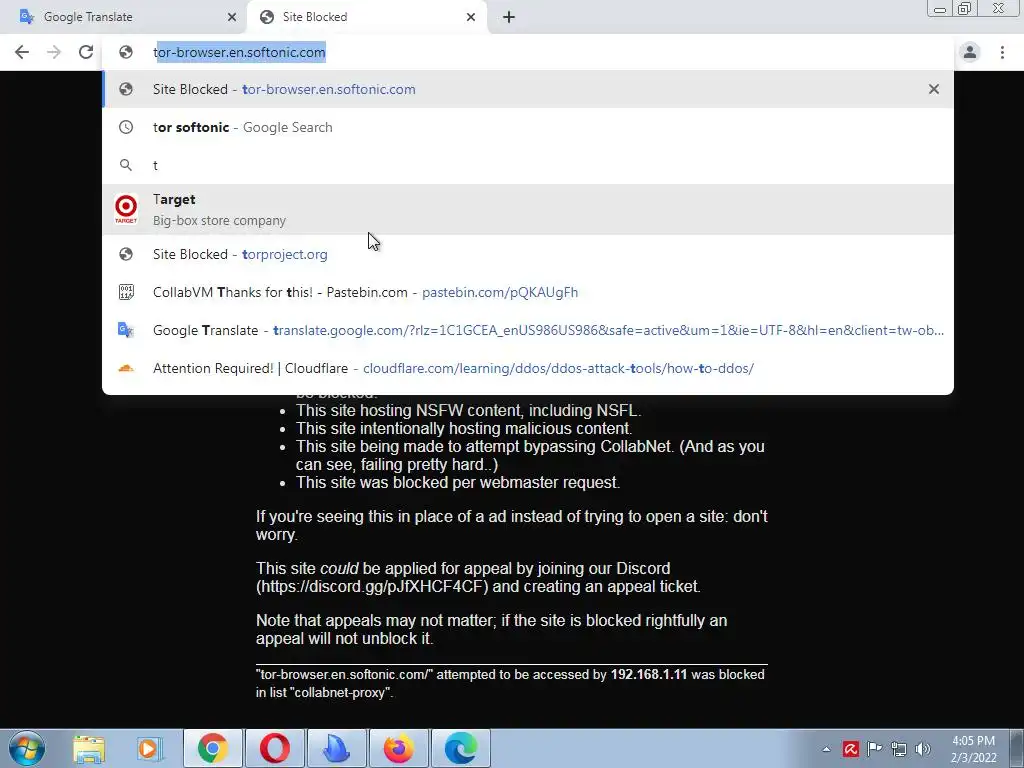The height and width of the screenshot is (768, 1024).
Task: Click the Target logo icon
Action: click(x=126, y=210)
